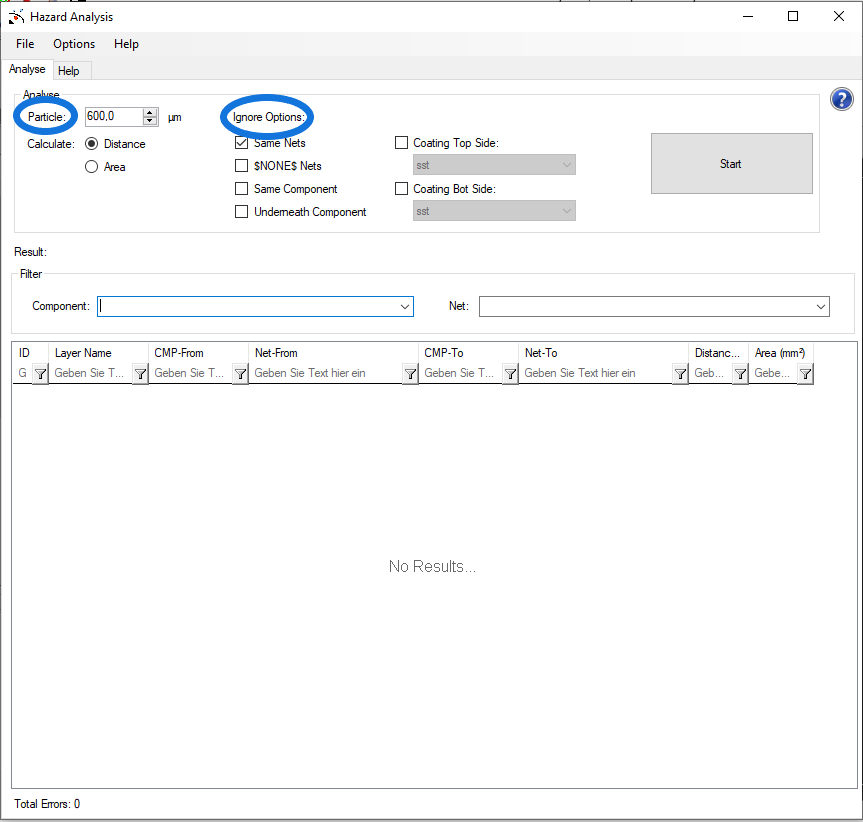Open filter icon for Area column
Viewport: 863px width, 822px height.
pos(805,374)
